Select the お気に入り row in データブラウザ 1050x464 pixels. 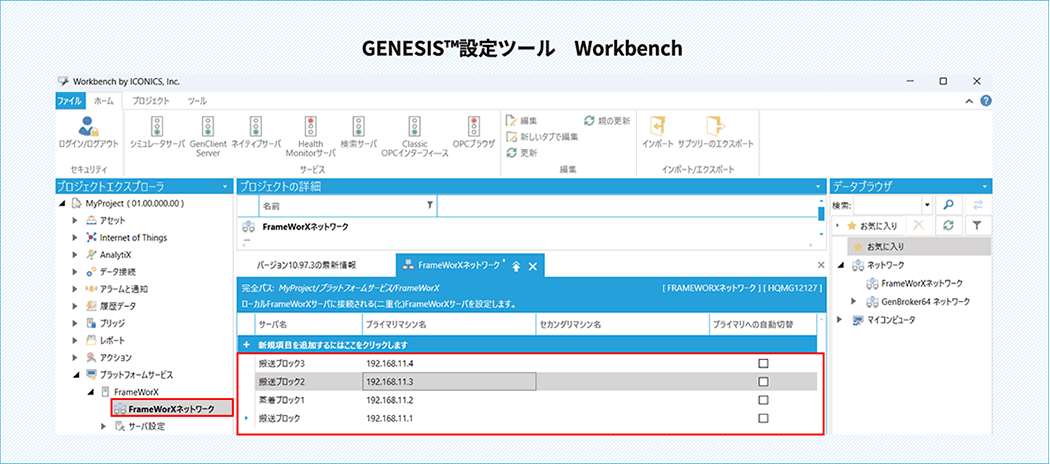point(919,246)
